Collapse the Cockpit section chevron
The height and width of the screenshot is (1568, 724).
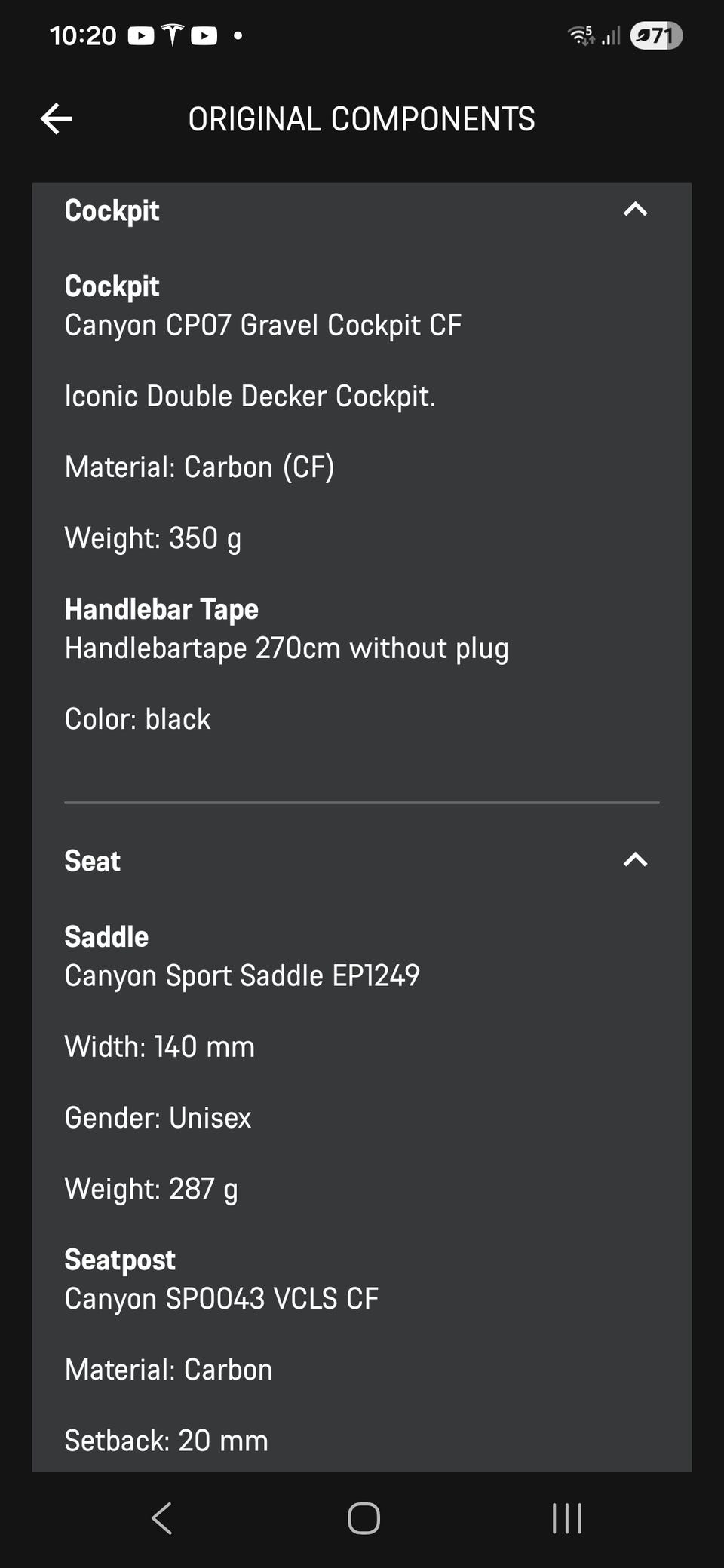pyautogui.click(x=635, y=210)
